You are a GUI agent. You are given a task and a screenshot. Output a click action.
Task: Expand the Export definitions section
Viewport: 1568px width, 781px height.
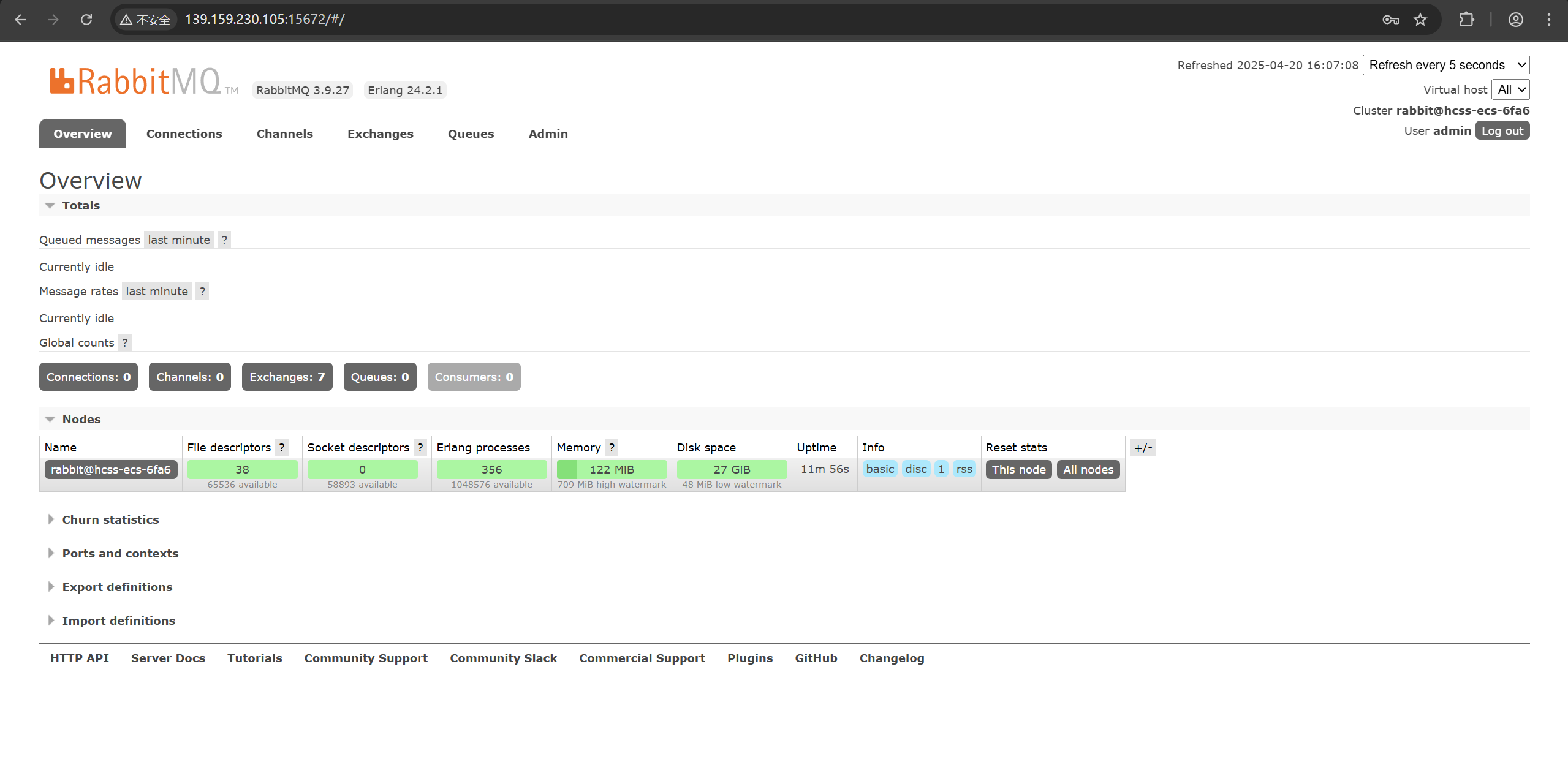pyautogui.click(x=117, y=587)
